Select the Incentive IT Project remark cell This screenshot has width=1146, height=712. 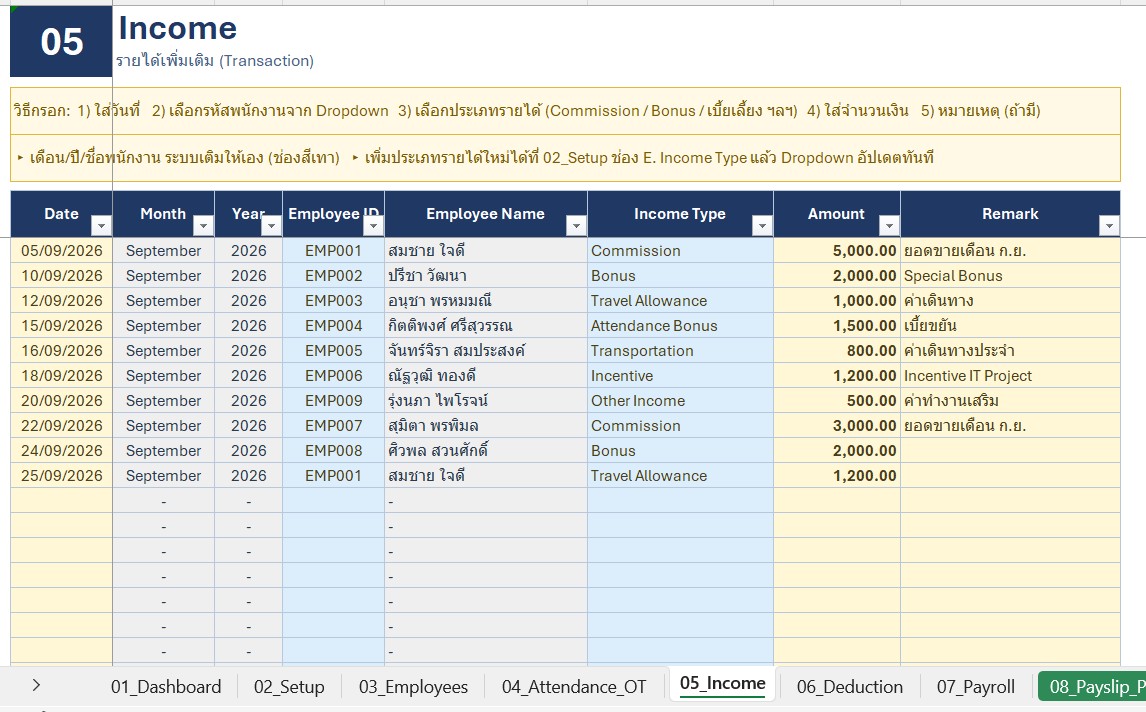pos(1011,376)
